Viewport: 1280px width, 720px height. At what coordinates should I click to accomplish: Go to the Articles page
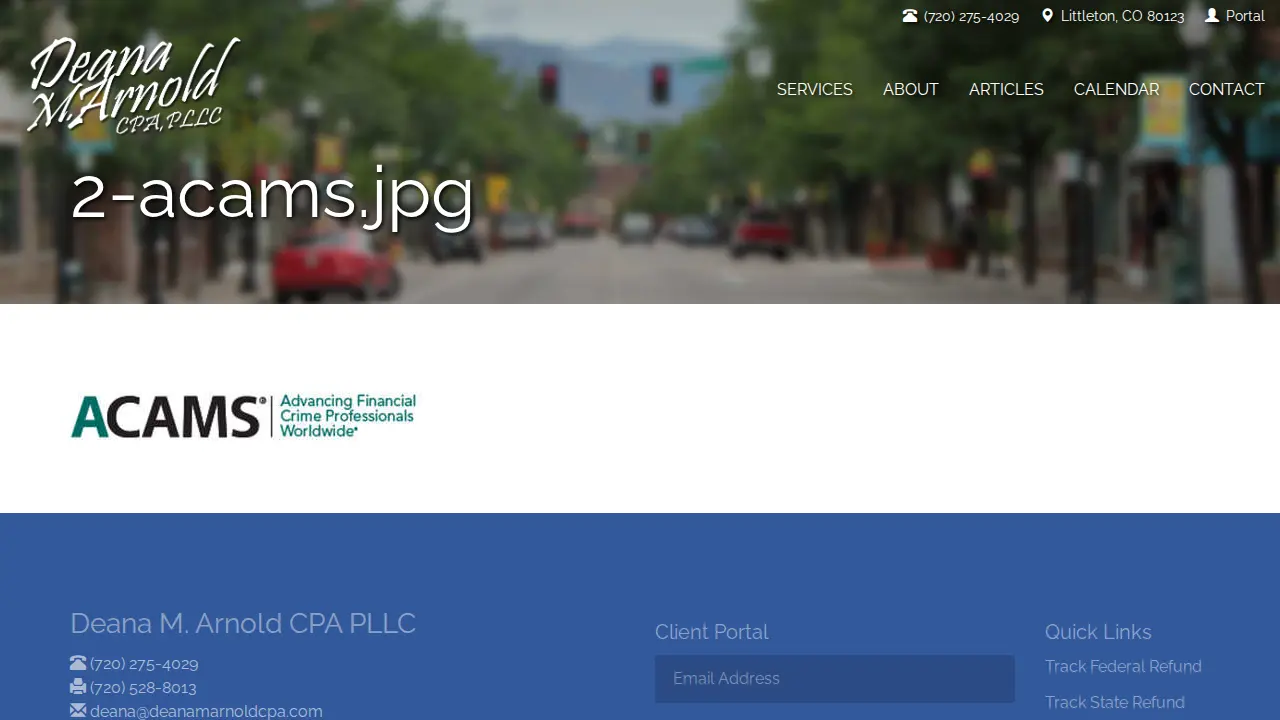[x=1006, y=90]
